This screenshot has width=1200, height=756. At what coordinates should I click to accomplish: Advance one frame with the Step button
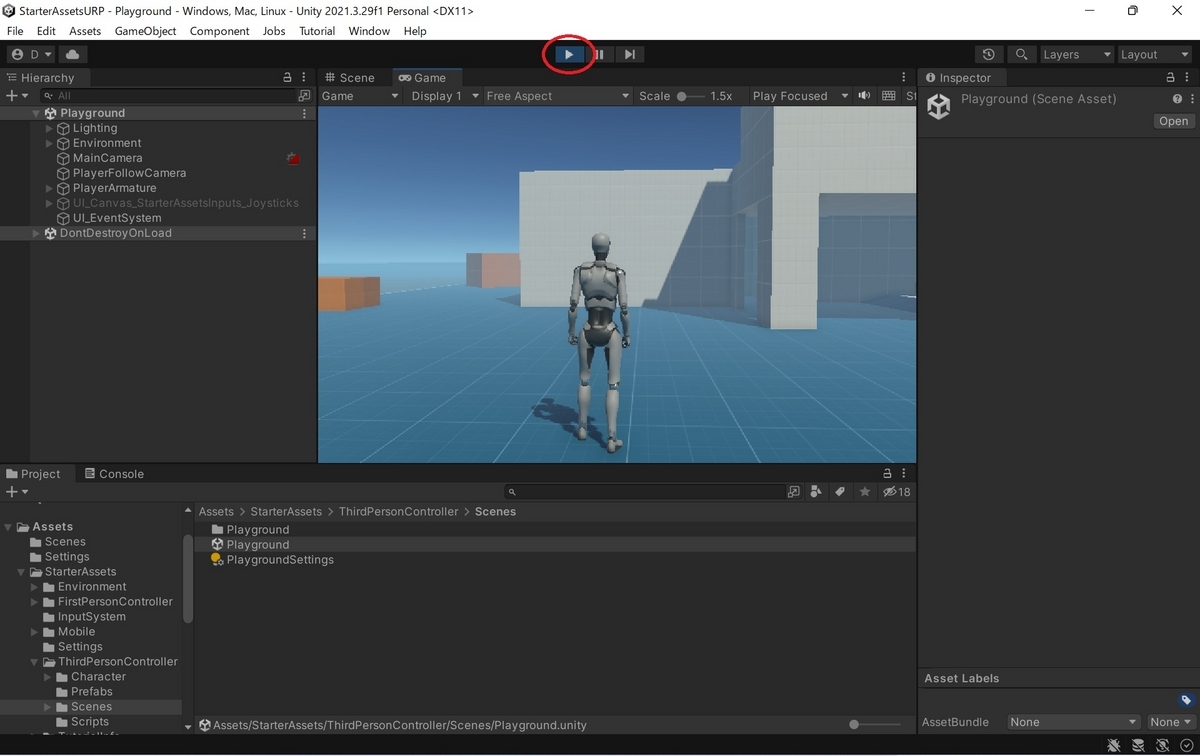coord(629,54)
